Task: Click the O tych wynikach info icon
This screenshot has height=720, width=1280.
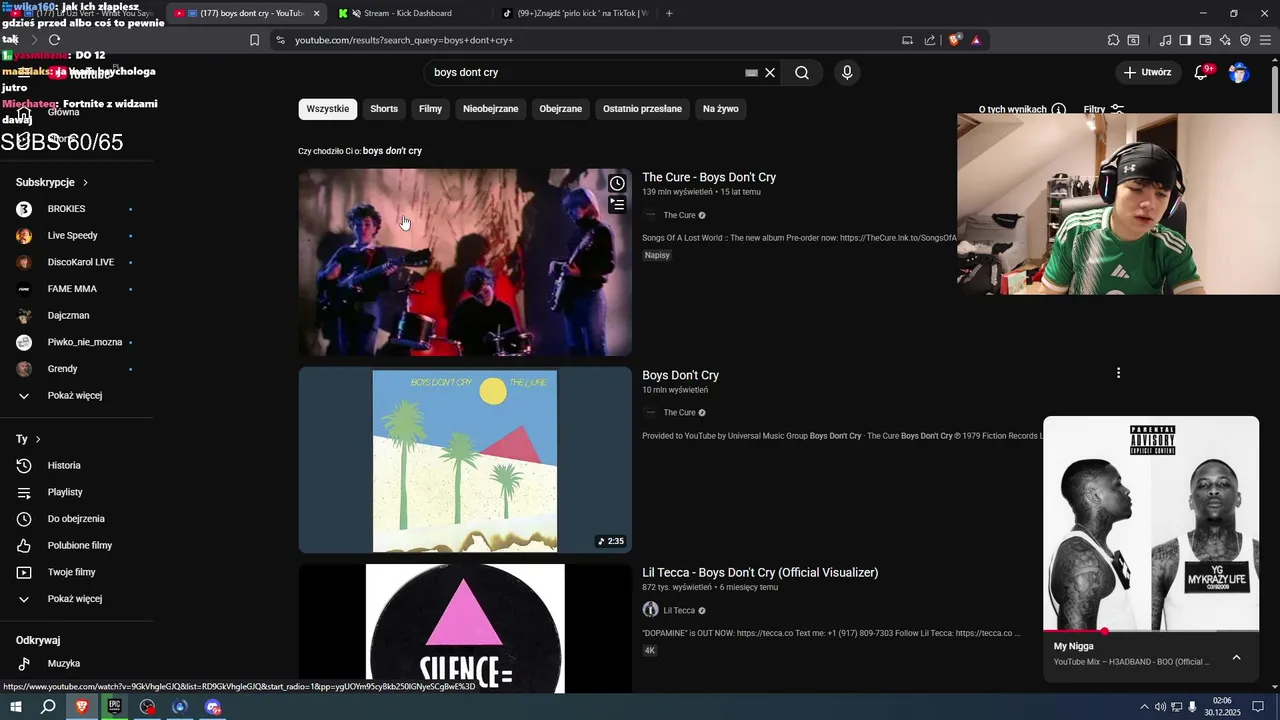Action: (1058, 109)
